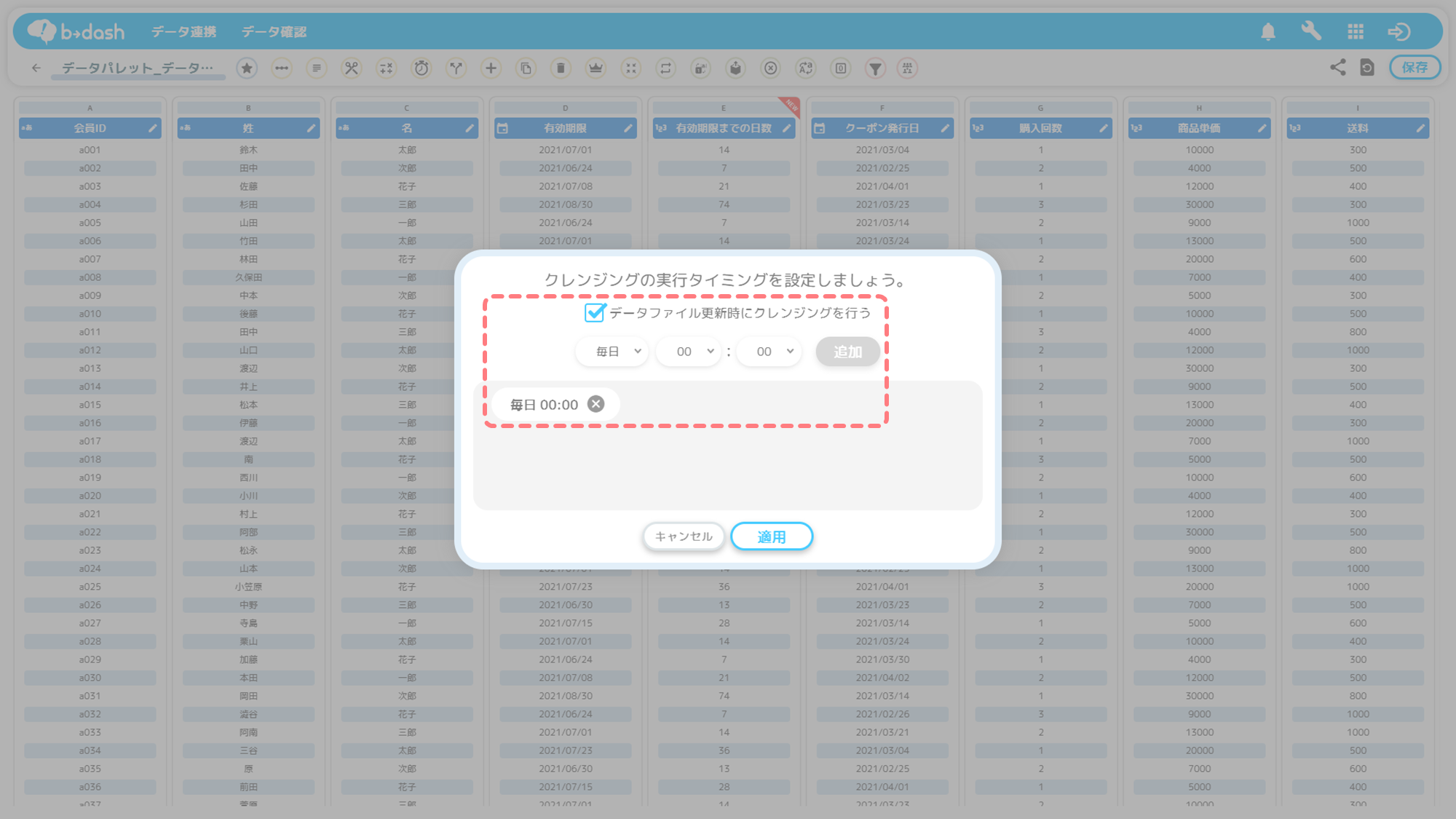Click the plus add icon in toolbar

tap(491, 68)
